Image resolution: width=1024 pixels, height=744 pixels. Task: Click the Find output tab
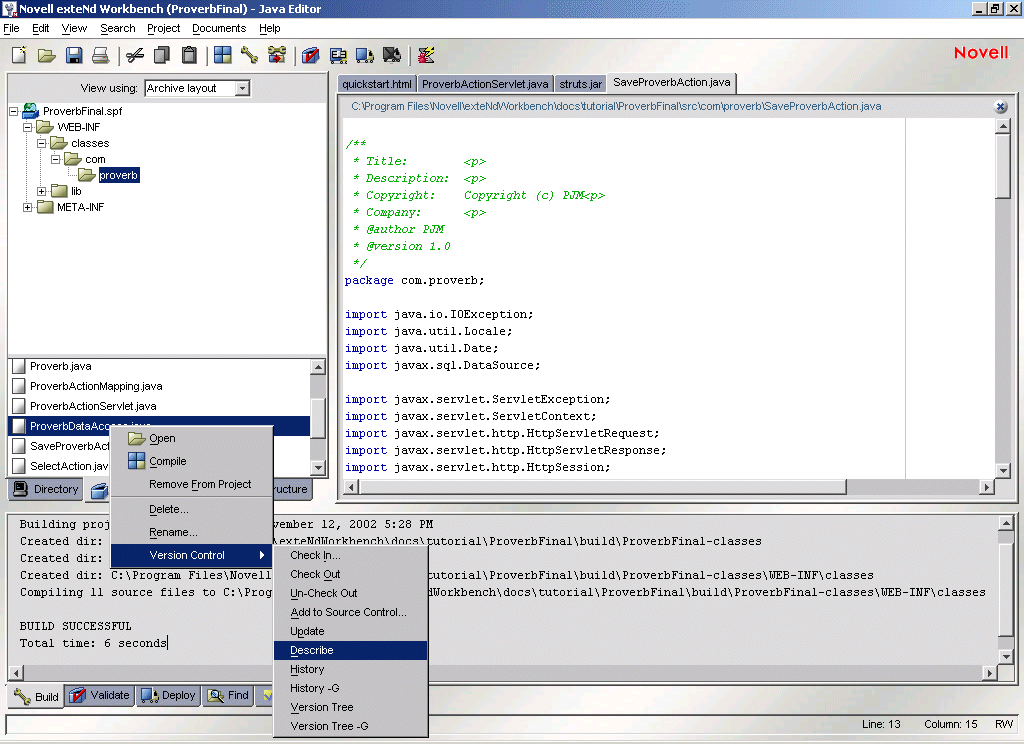tap(228, 695)
